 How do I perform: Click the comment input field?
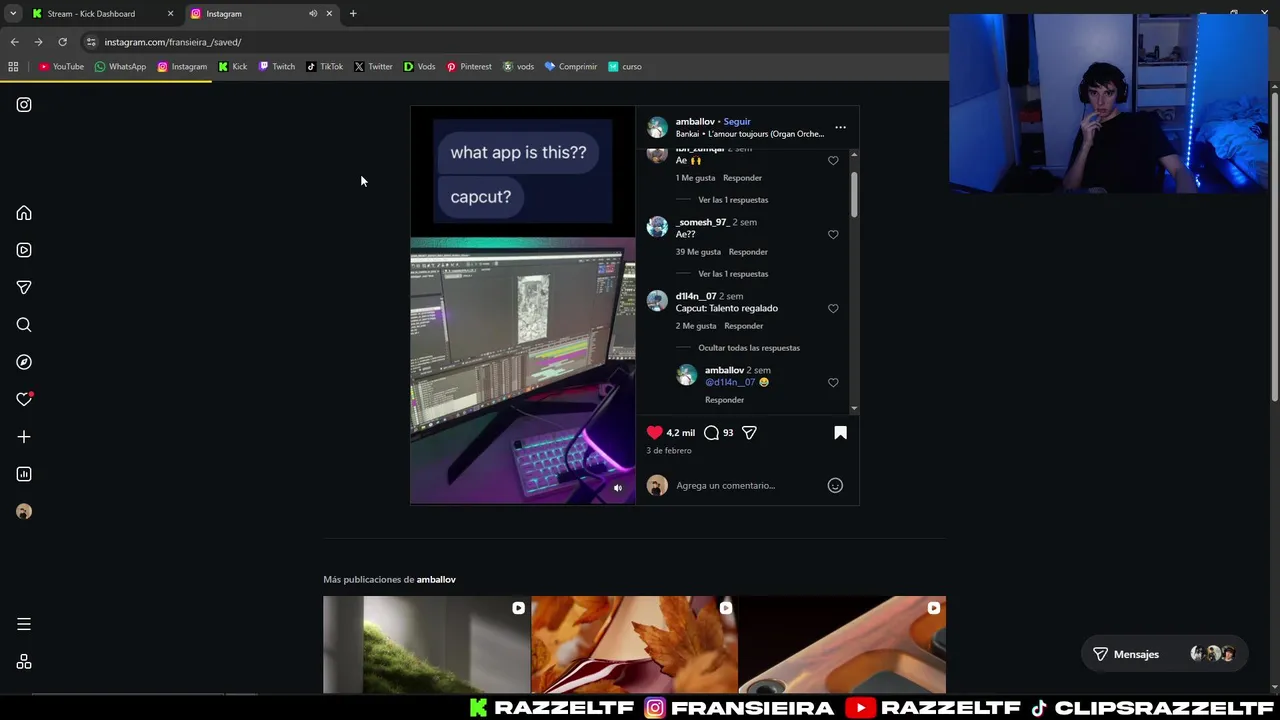tap(745, 486)
